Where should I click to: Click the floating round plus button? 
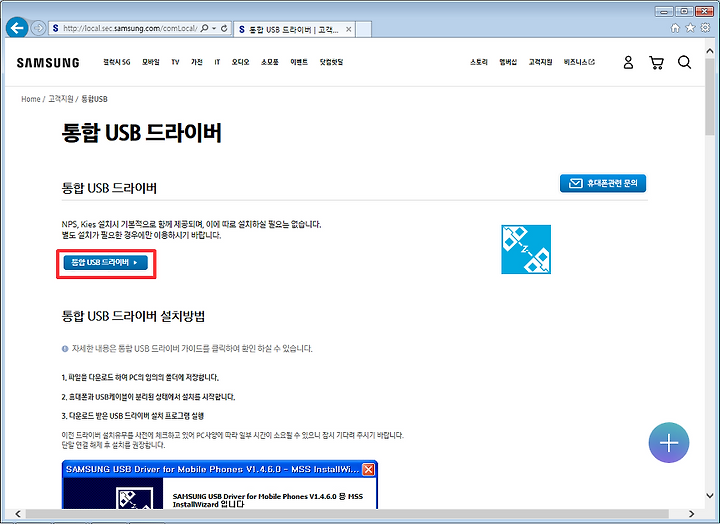669,443
